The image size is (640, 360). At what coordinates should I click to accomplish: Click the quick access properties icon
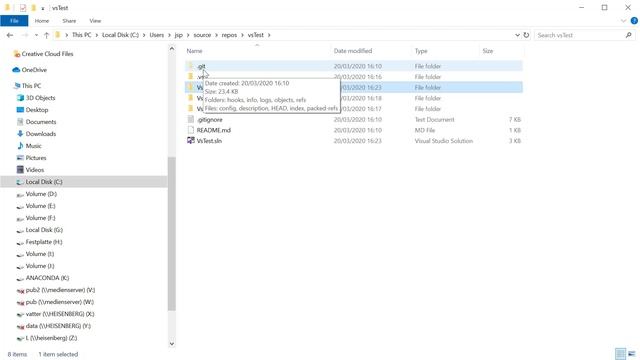click(23, 8)
